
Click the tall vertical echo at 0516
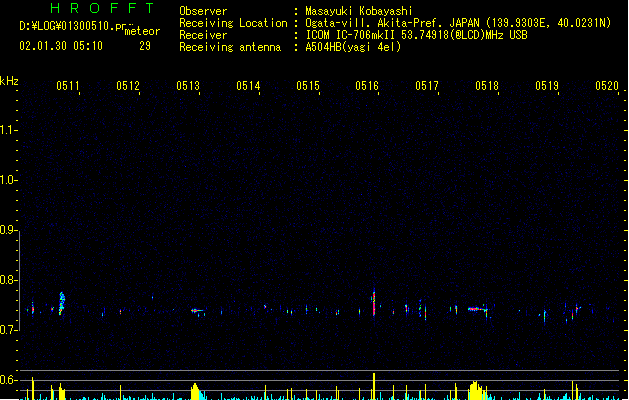pyautogui.click(x=374, y=303)
